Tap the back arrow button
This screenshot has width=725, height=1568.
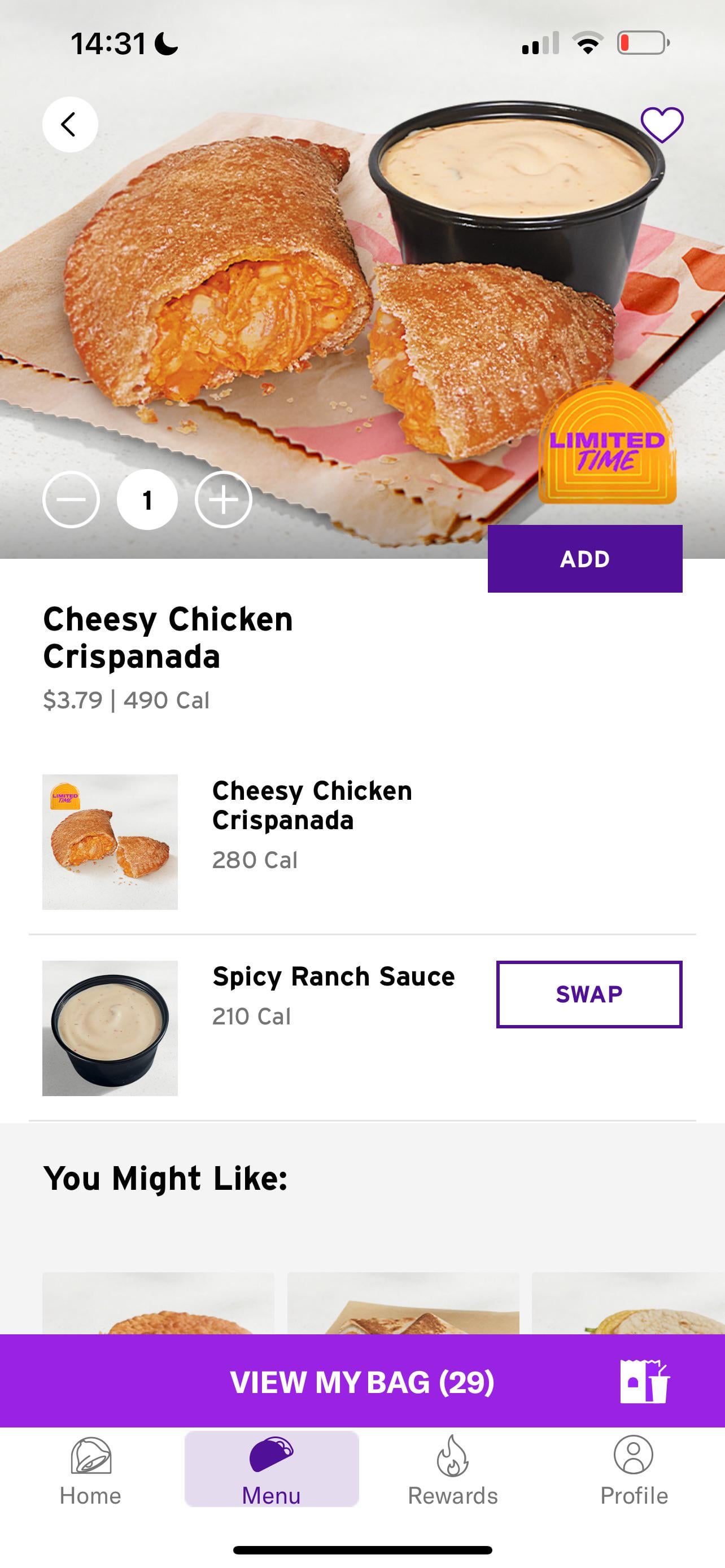(x=70, y=124)
